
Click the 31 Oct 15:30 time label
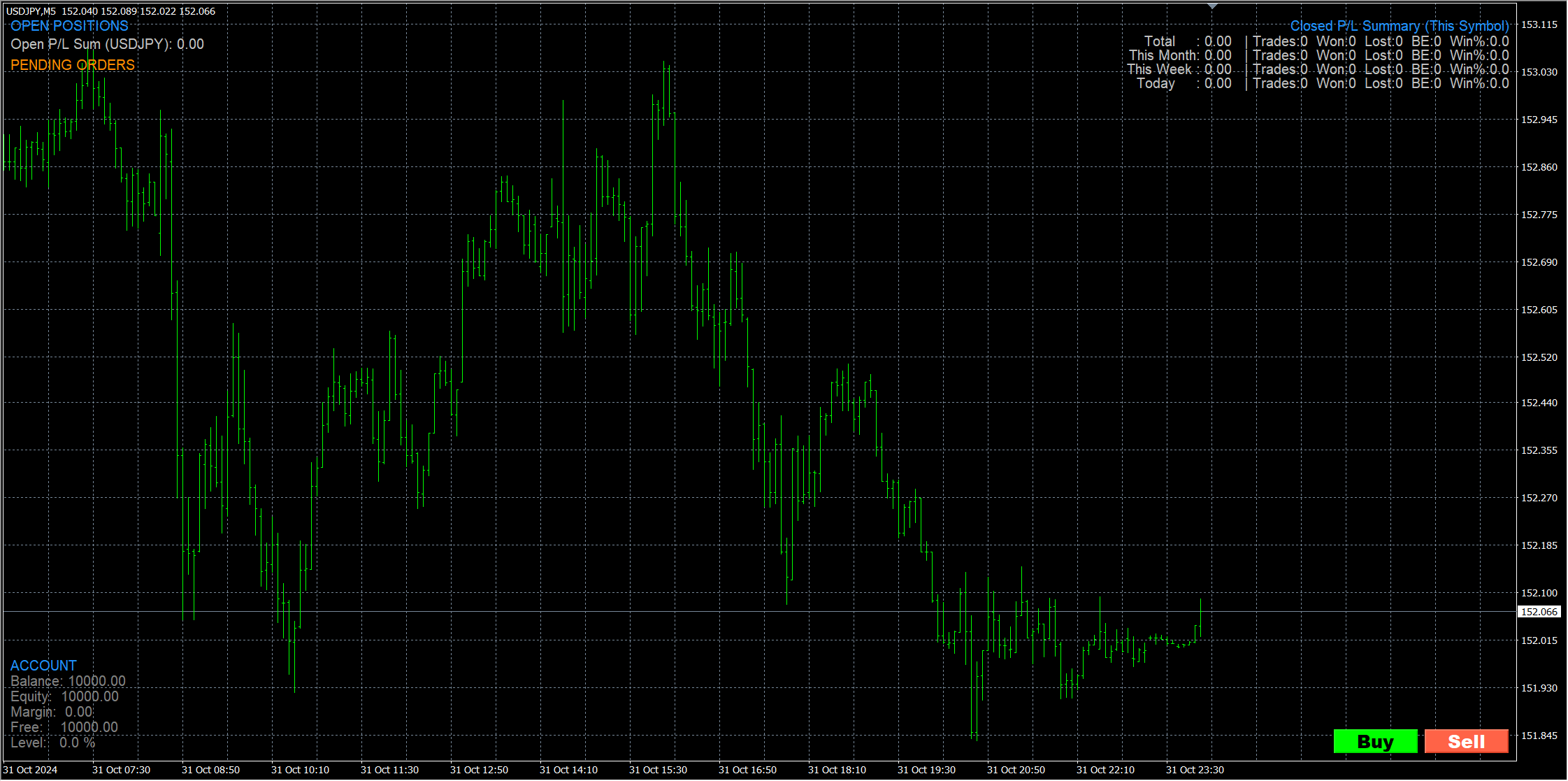tap(658, 770)
